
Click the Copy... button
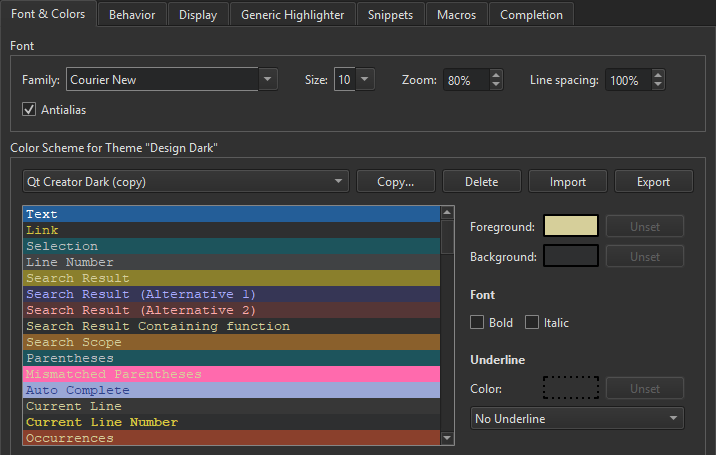[394, 181]
